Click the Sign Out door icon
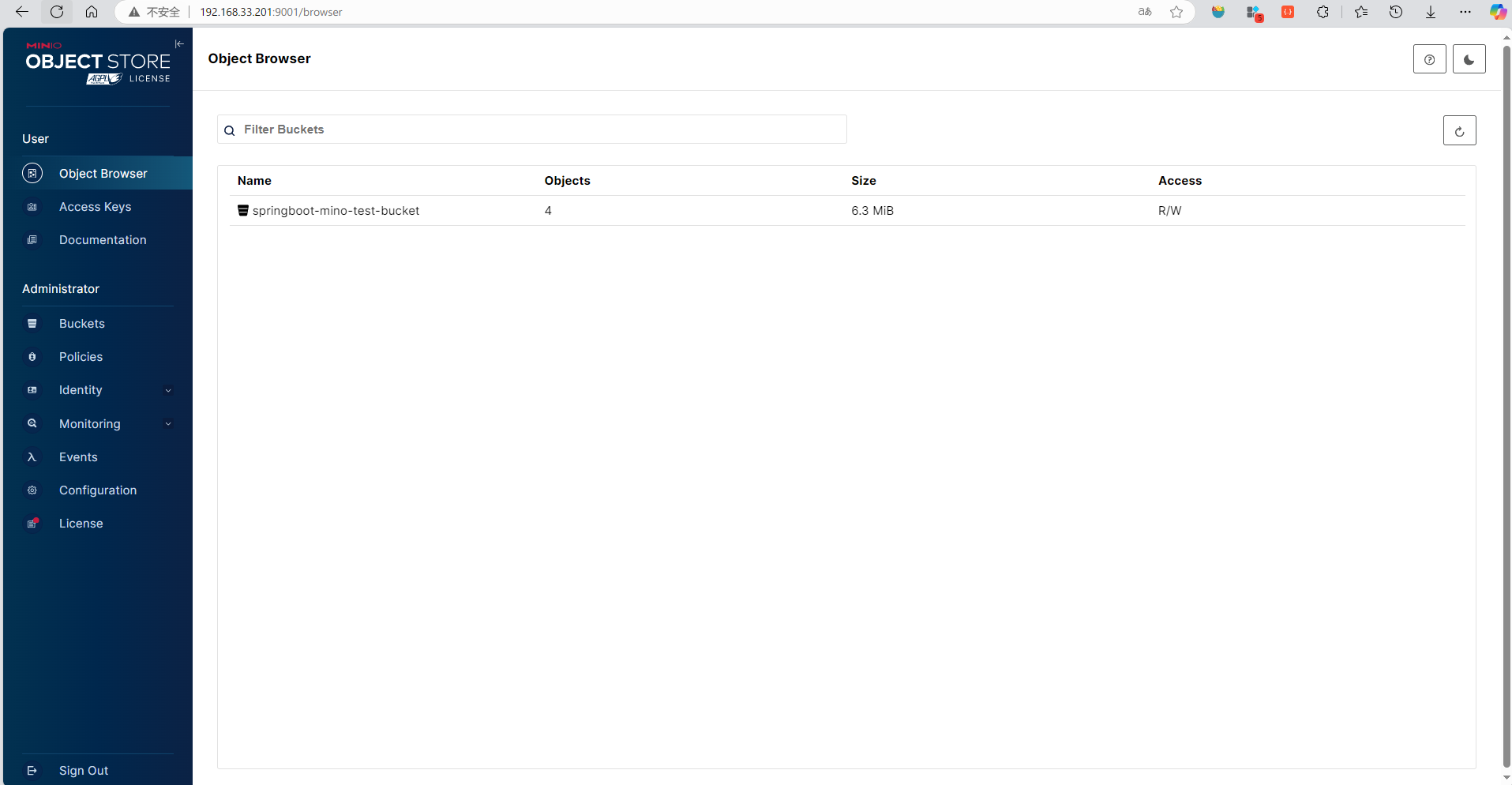This screenshot has height=785, width=1512. [x=32, y=770]
